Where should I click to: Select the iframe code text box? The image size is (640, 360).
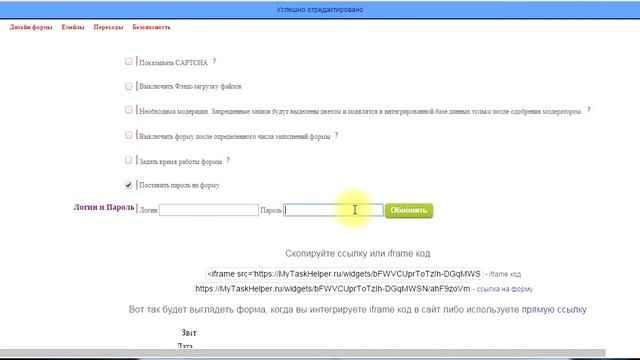click(x=344, y=274)
